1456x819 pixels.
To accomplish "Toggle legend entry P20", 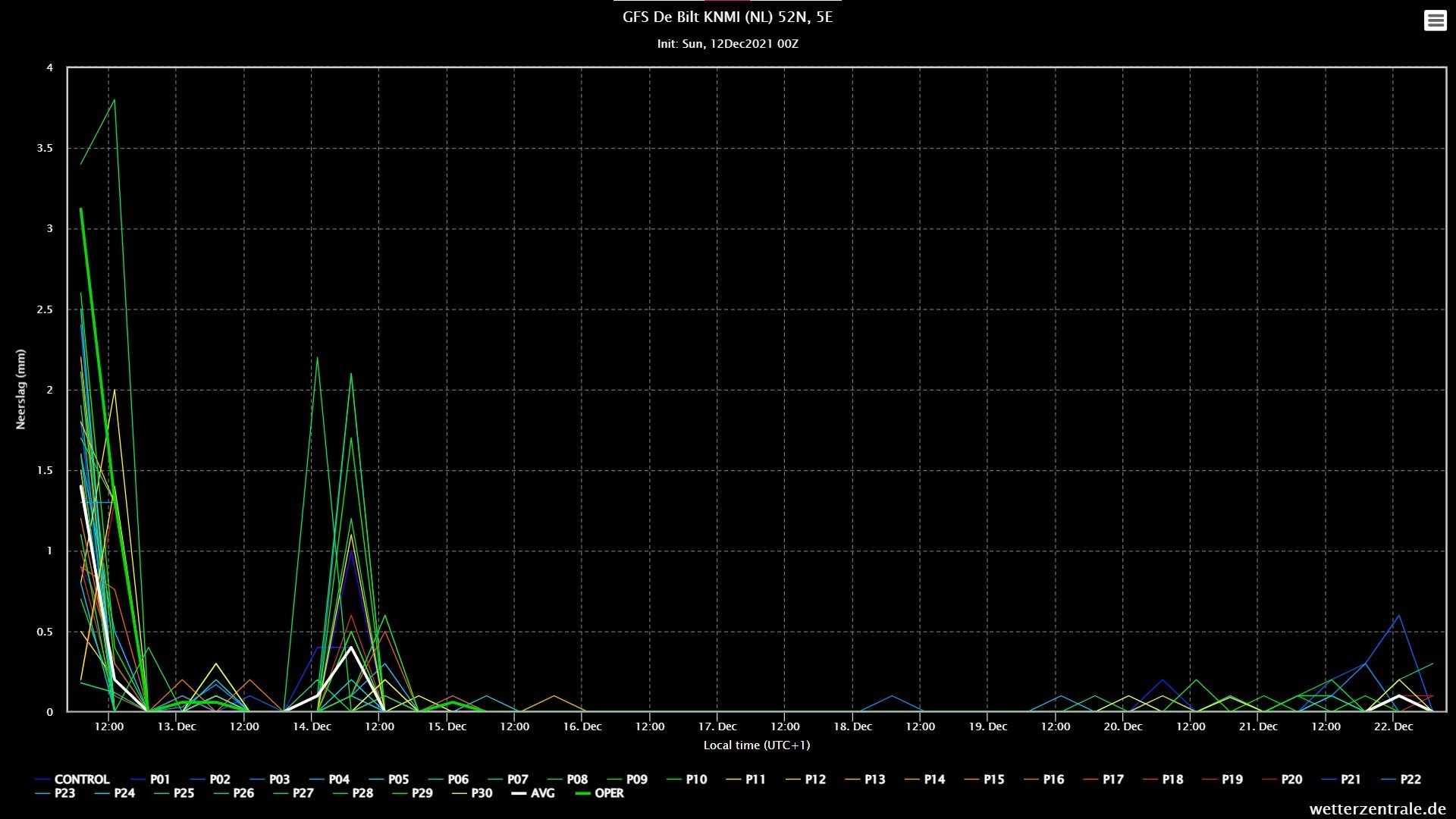I will [1282, 780].
